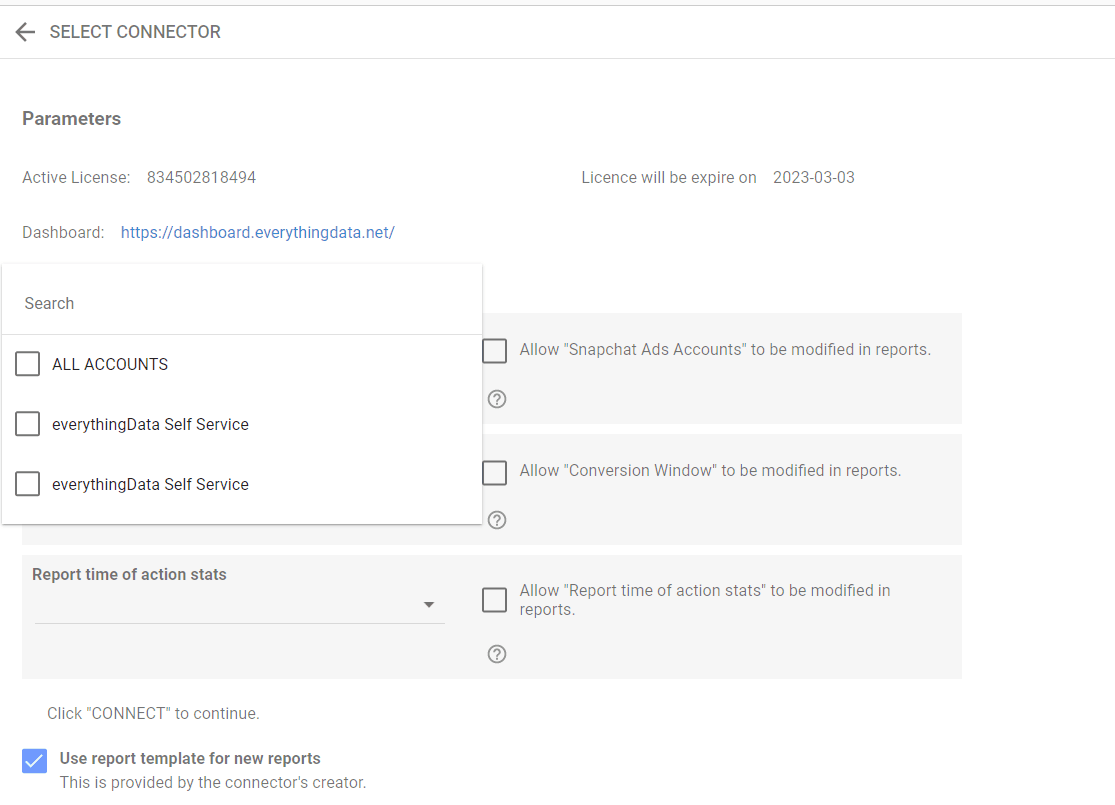Enable Allow "Conversion Window" to be modified

point(494,472)
